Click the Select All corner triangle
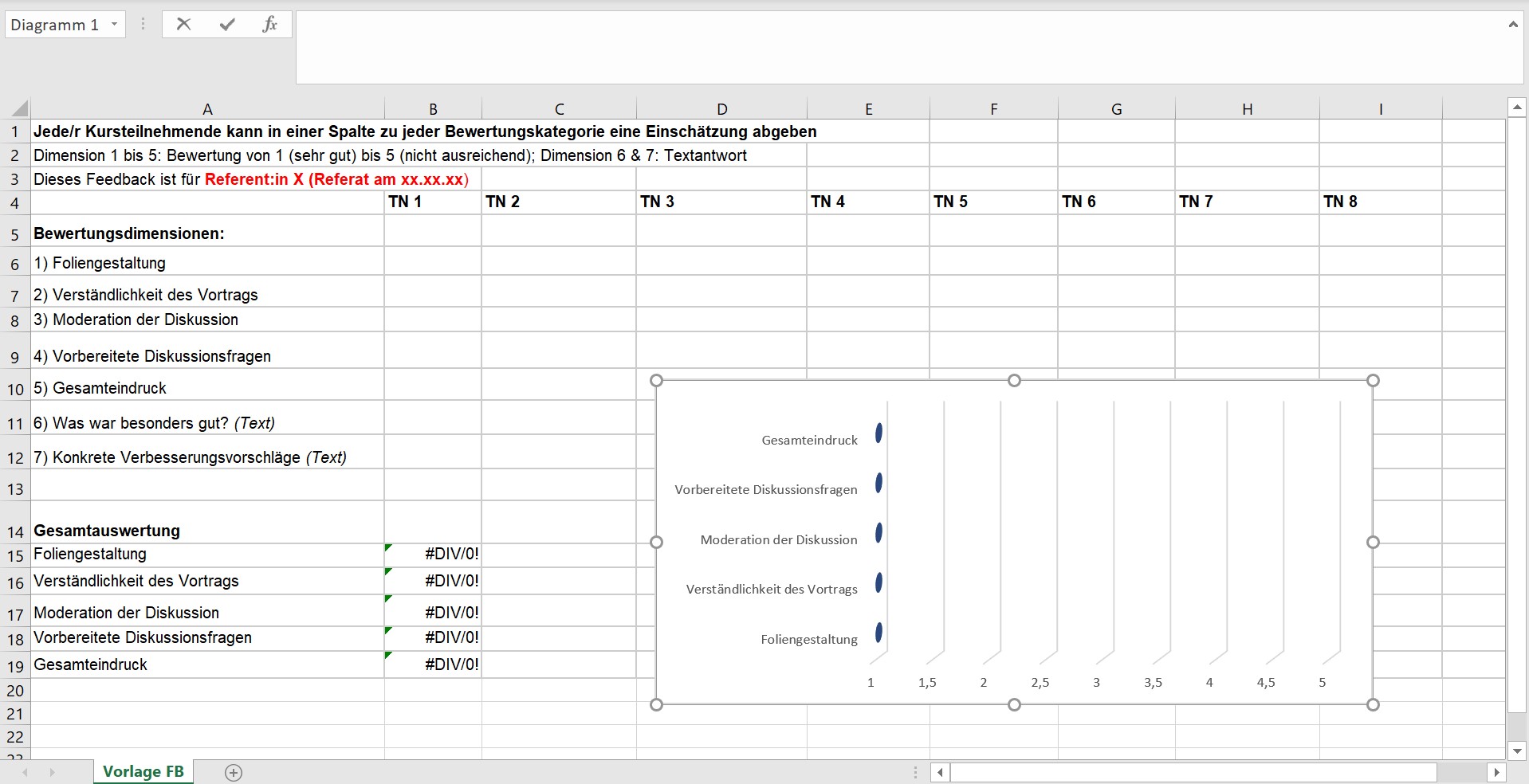This screenshot has height=784, width=1529. click(x=19, y=108)
